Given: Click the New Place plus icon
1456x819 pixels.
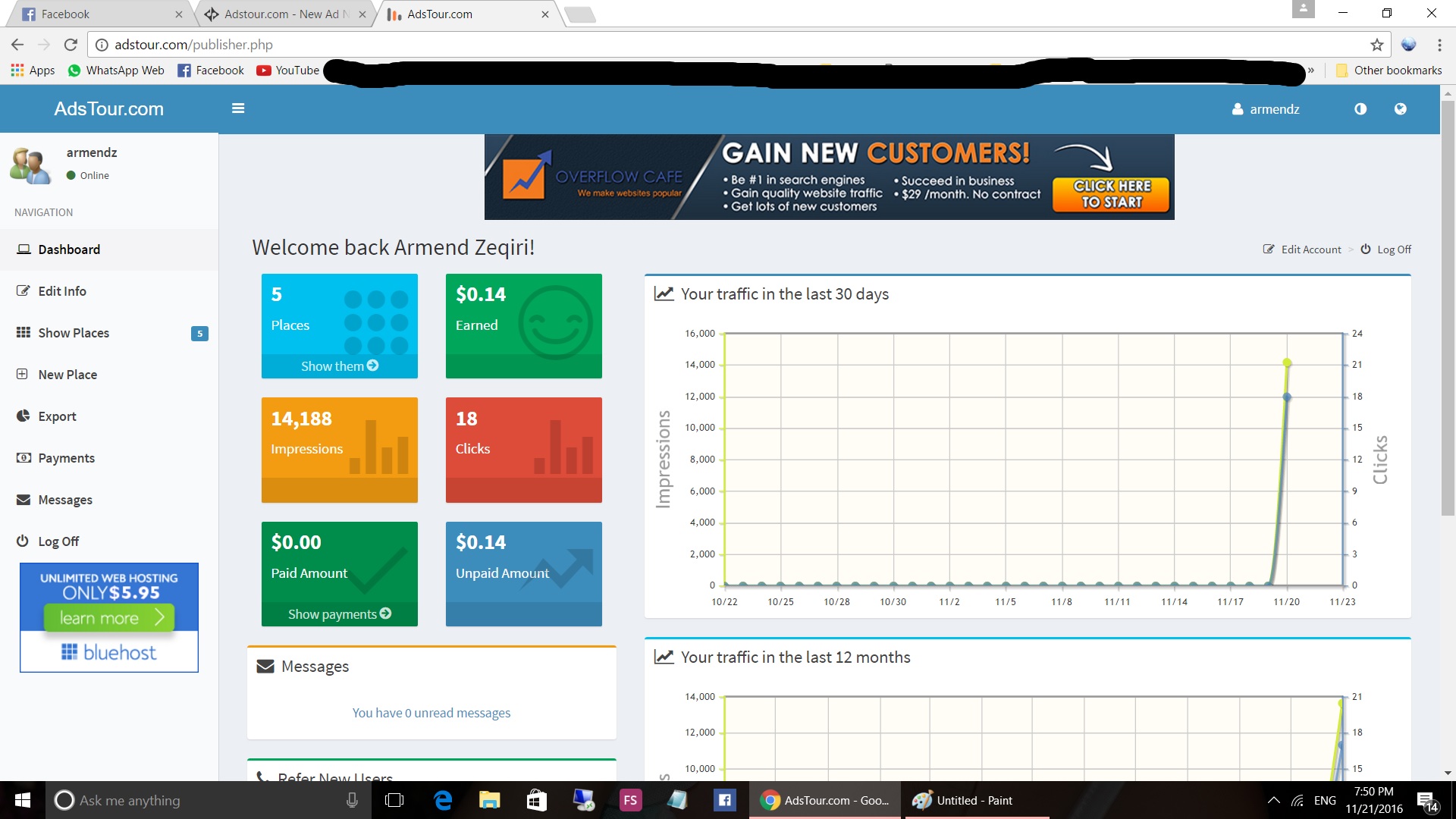Looking at the screenshot, I should [x=23, y=375].
